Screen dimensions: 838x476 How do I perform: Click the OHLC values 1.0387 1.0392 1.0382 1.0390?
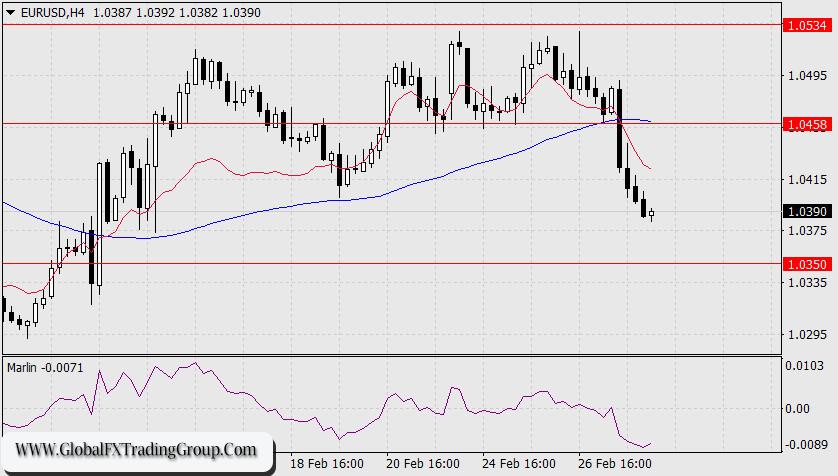click(177, 13)
